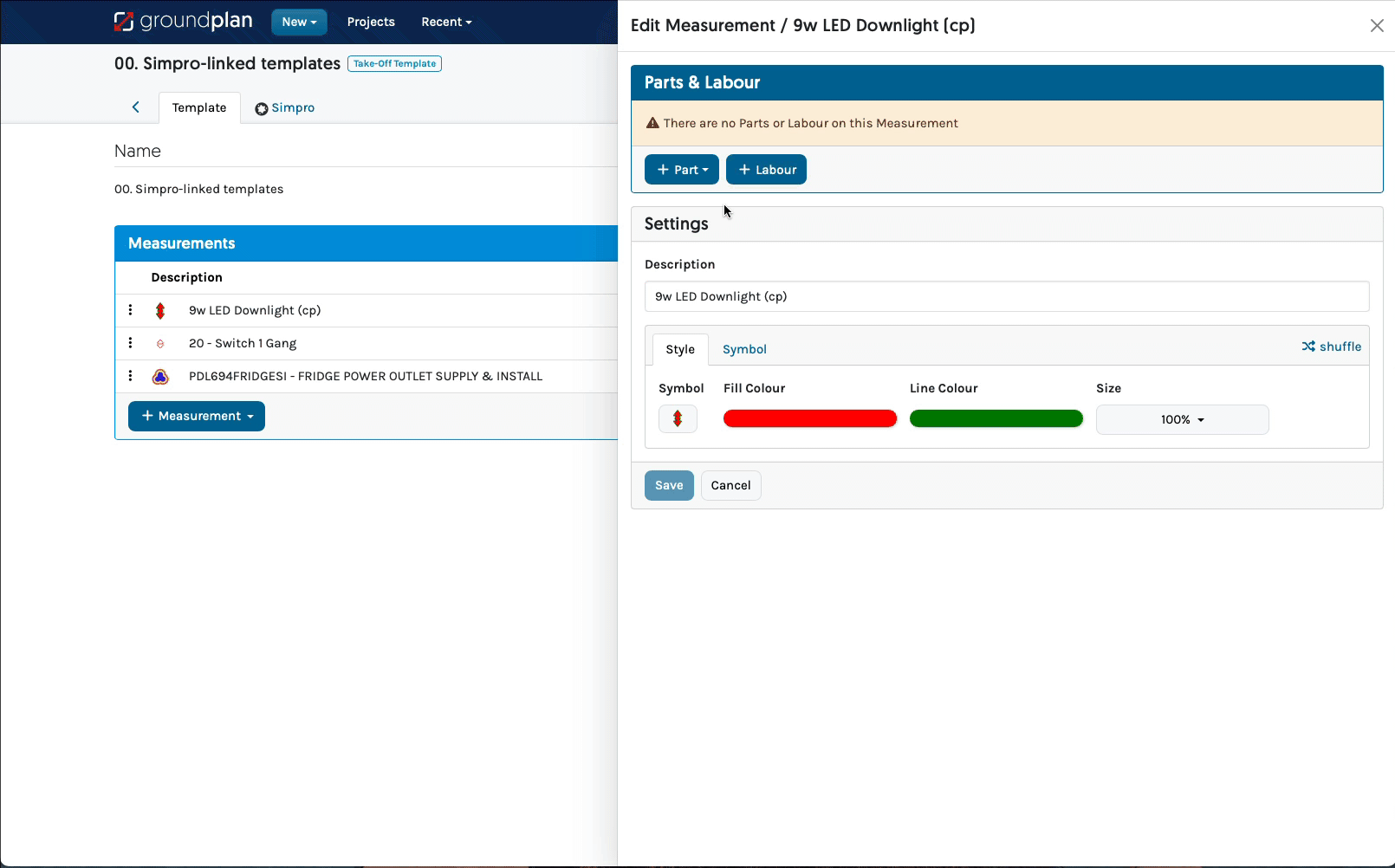
Task: Click the Groundplan logo icon
Action: [x=124, y=22]
